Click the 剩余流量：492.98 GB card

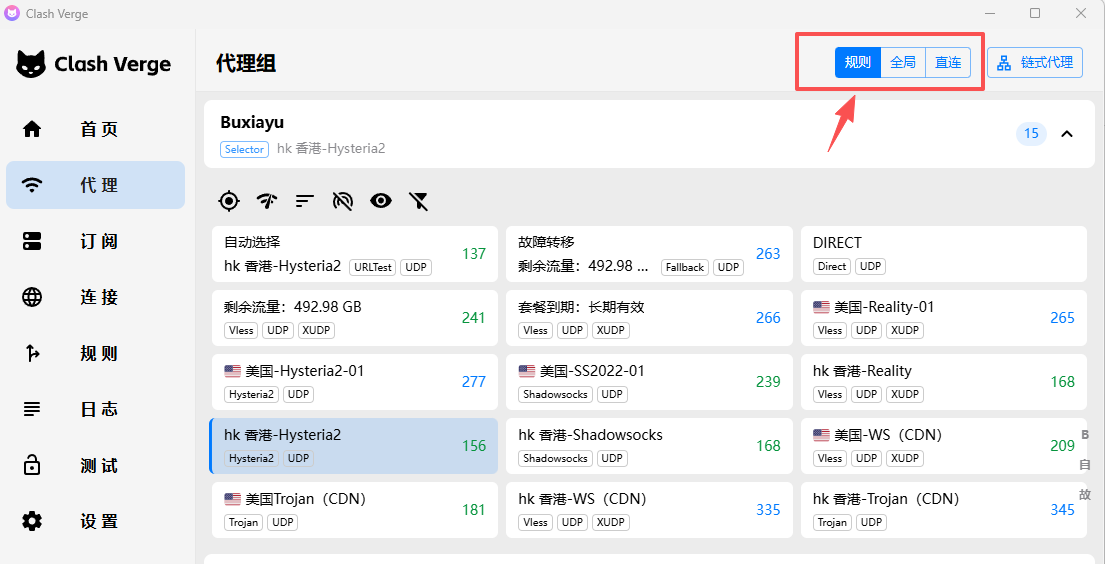coord(354,318)
